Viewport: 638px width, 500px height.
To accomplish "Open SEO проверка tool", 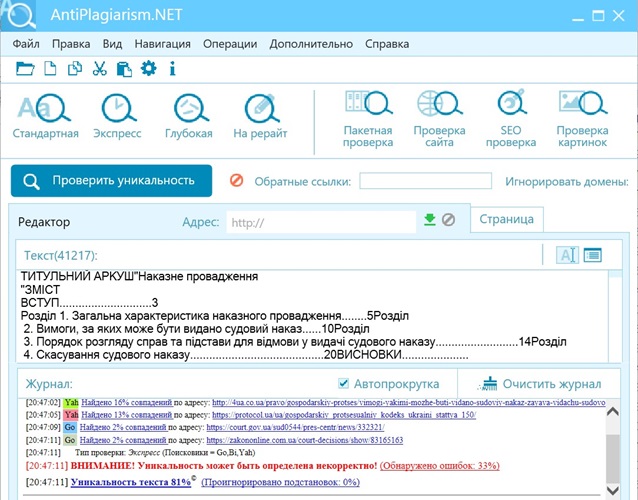I will (511, 119).
